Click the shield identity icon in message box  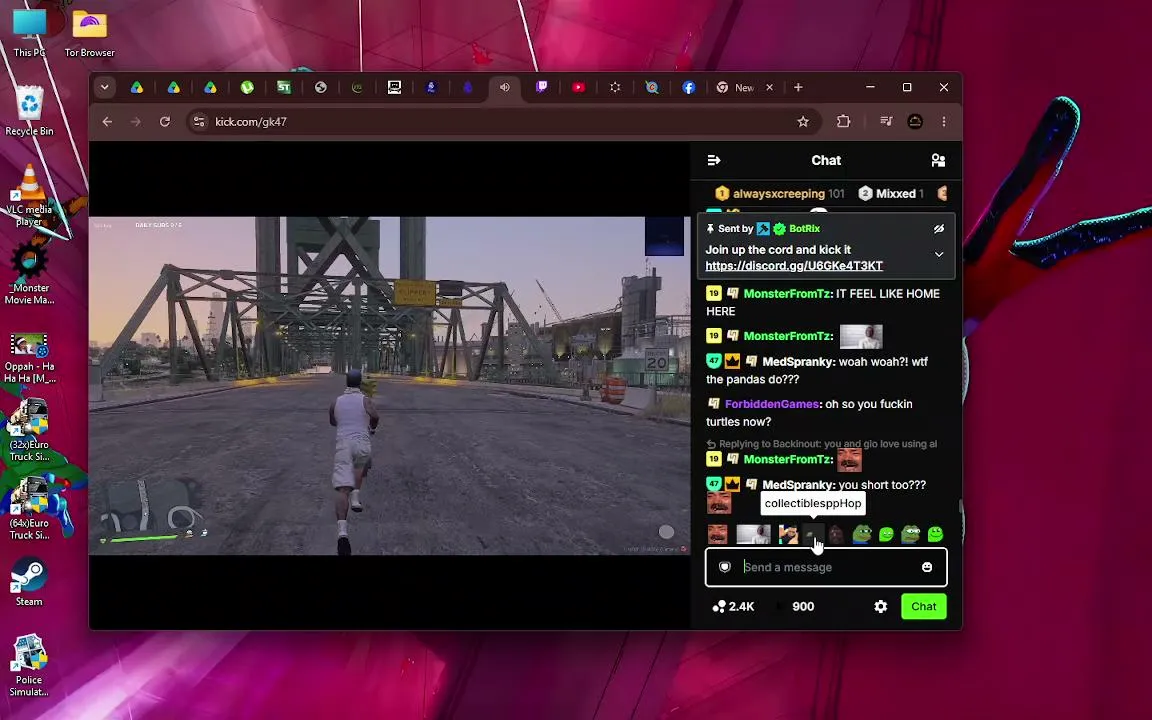[x=724, y=567]
